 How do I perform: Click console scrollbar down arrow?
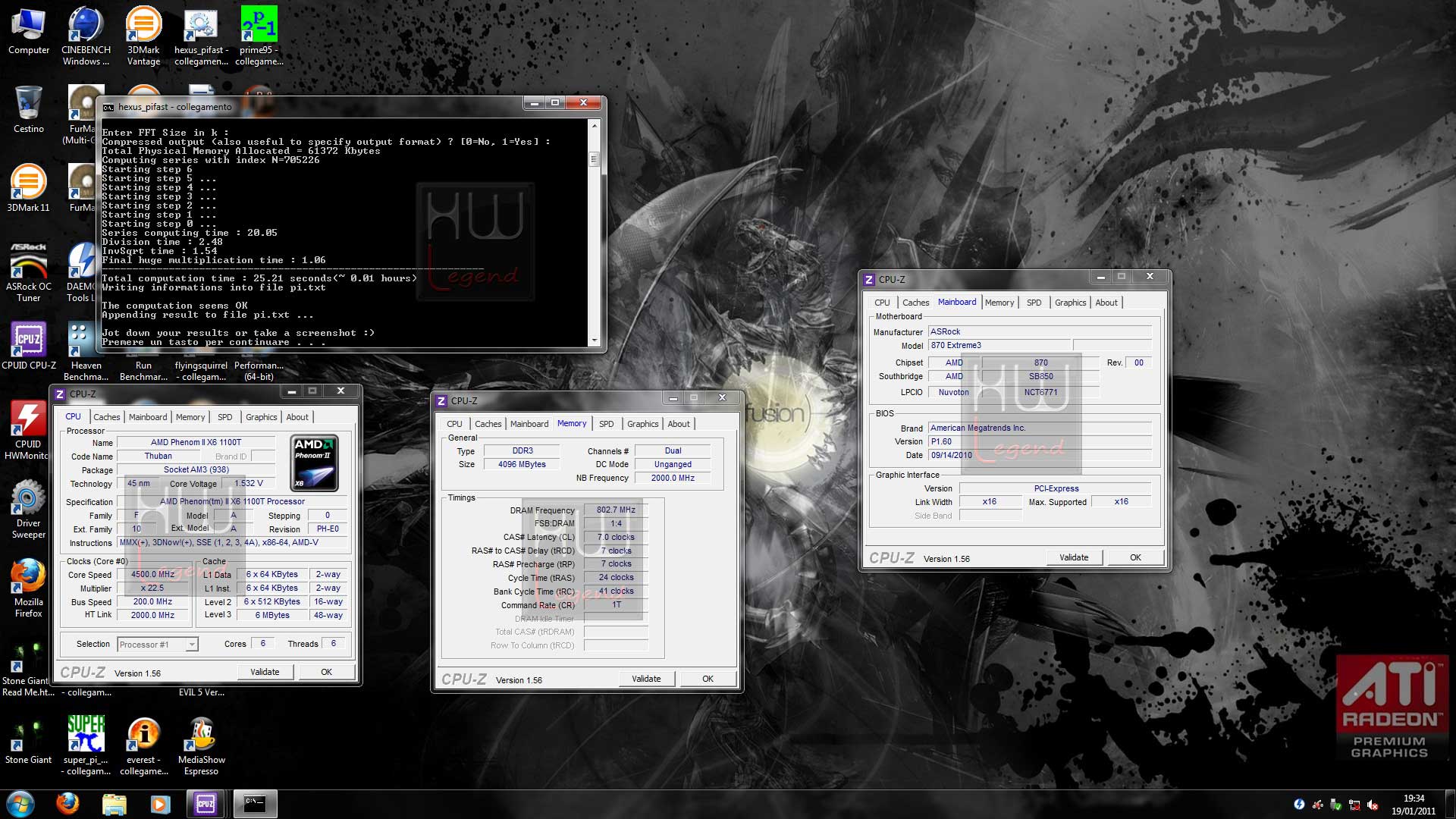pos(595,340)
